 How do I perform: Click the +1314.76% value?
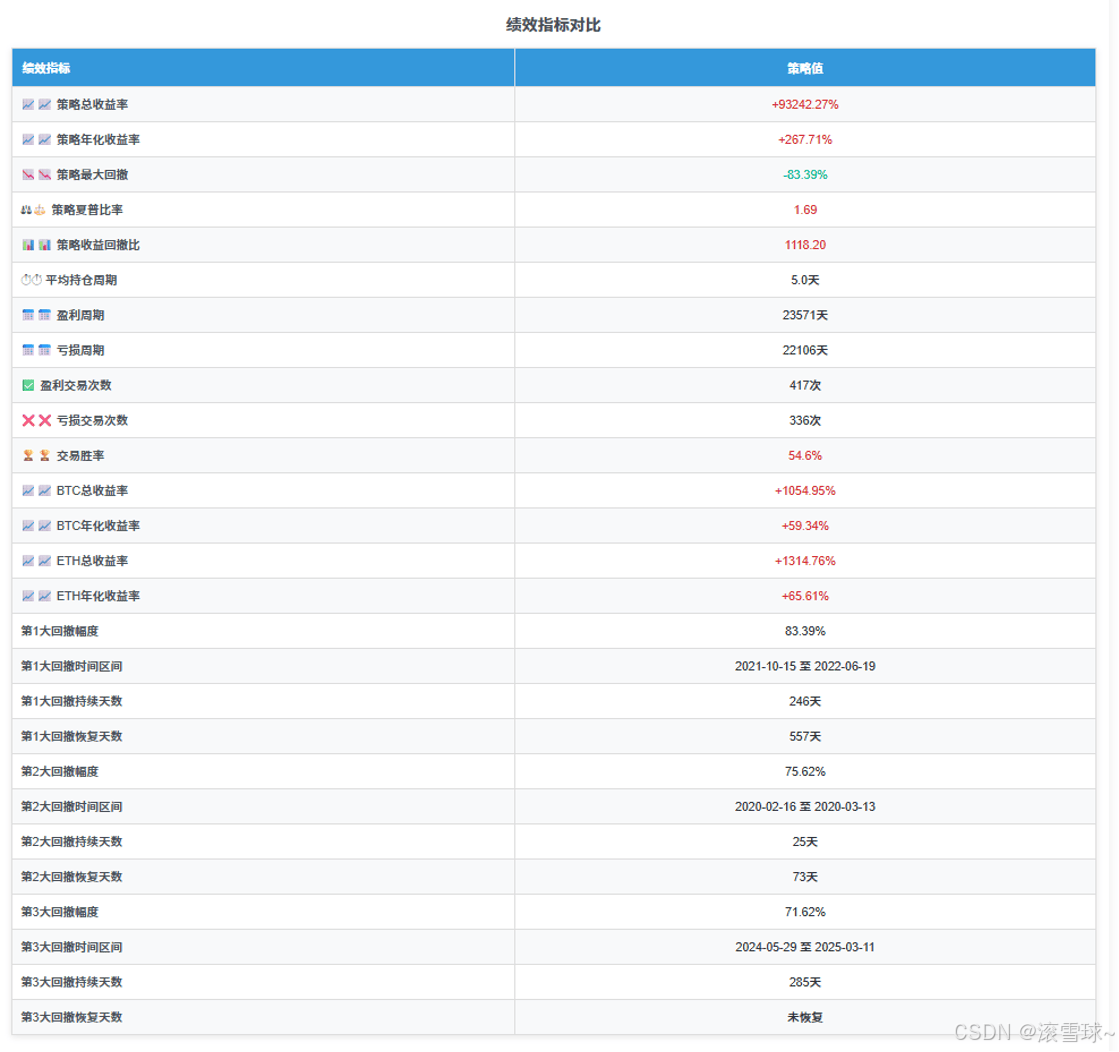pyautogui.click(x=805, y=561)
